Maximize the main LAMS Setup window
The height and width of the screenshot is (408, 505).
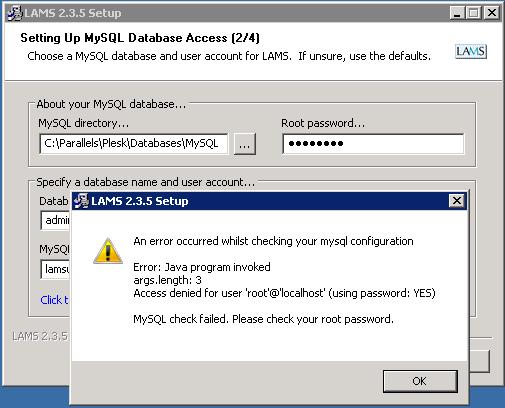pyautogui.click(x=473, y=13)
